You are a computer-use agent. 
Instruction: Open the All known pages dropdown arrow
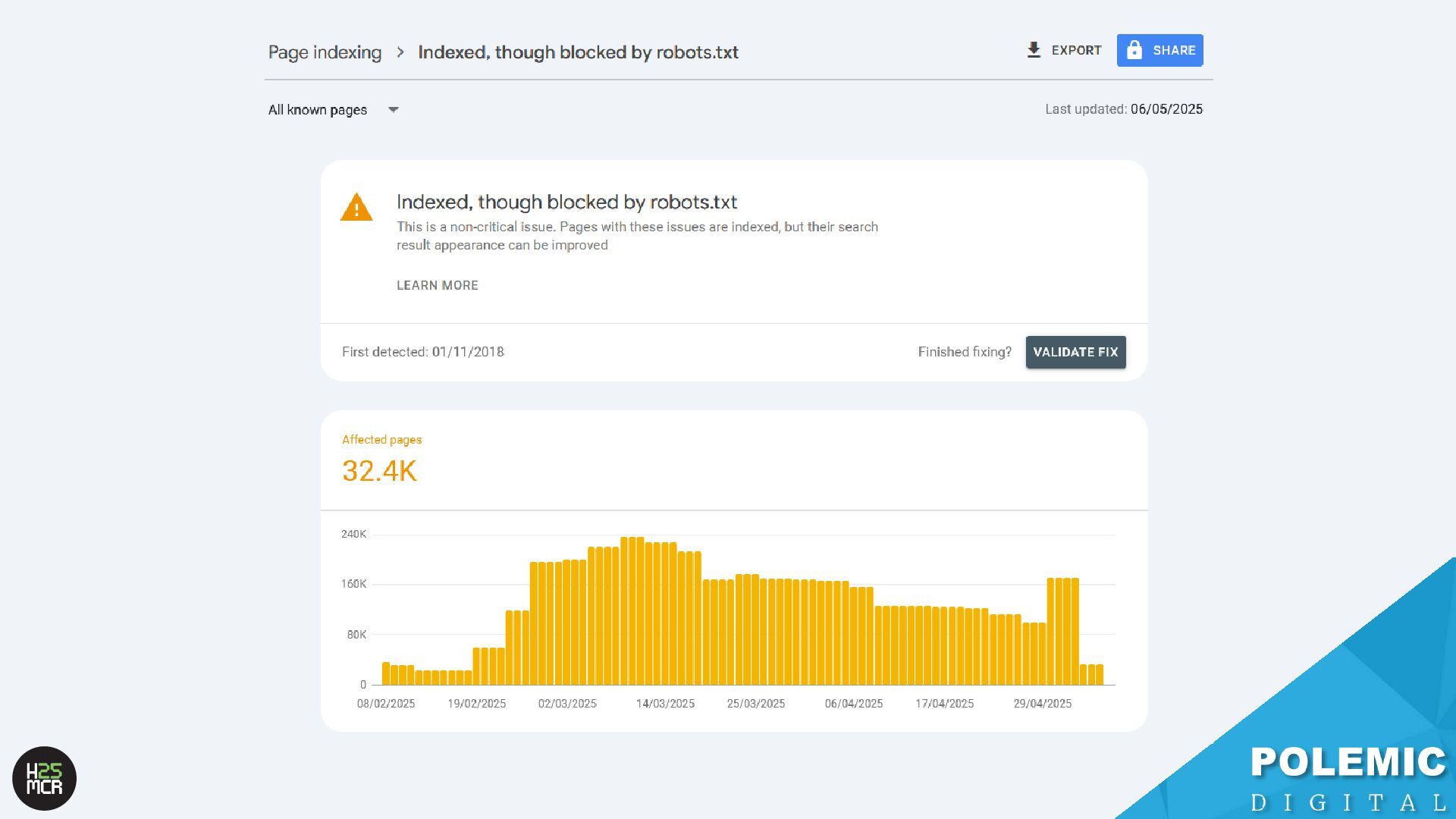(x=394, y=110)
